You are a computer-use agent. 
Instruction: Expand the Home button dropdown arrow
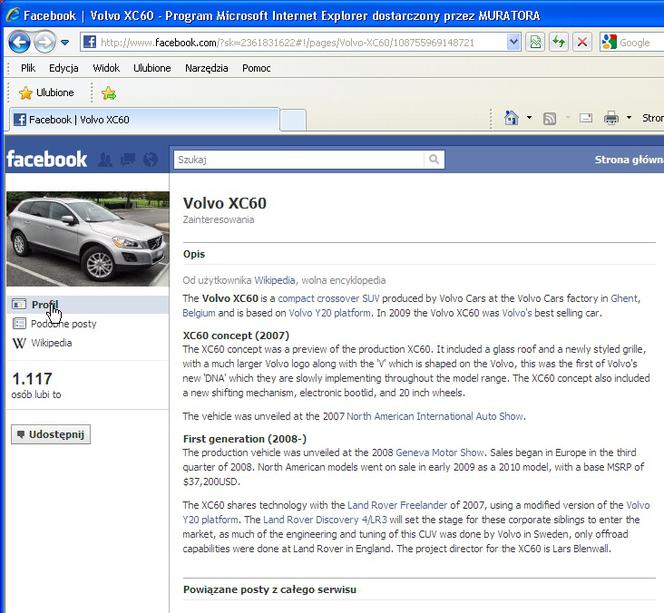tap(529, 117)
